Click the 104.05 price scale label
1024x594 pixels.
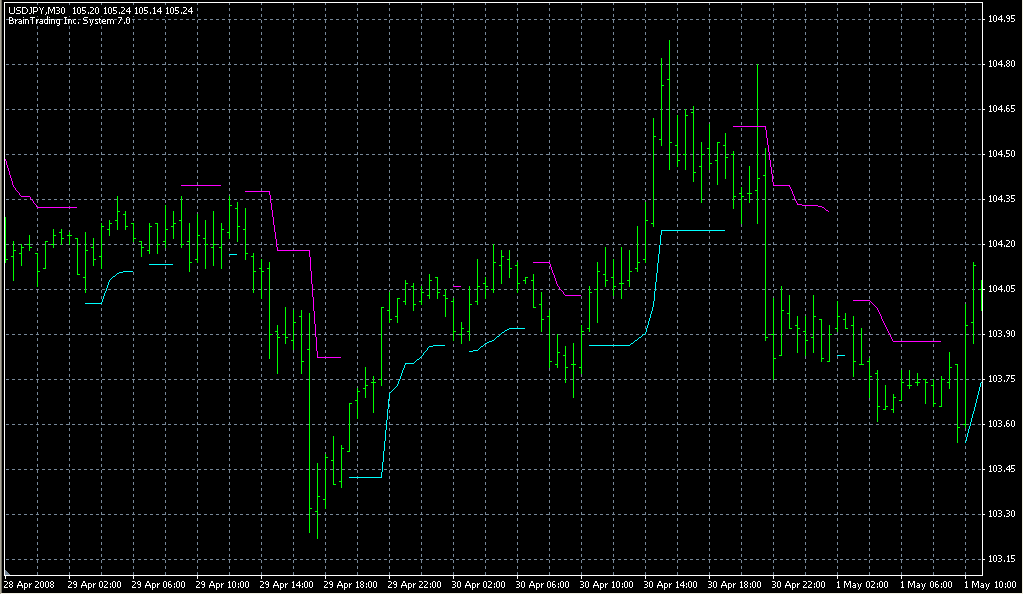(1002, 289)
